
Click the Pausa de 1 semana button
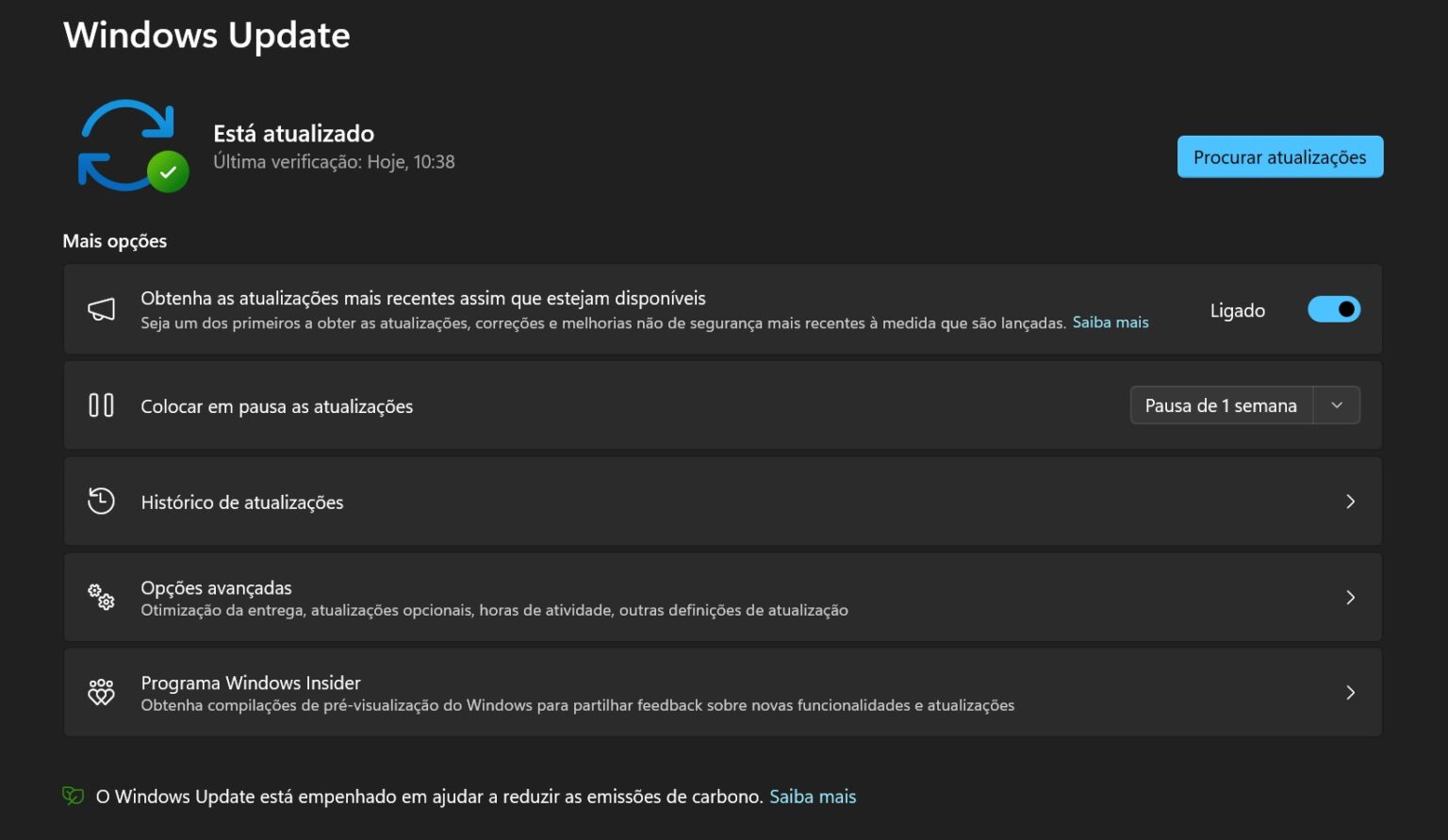tap(1221, 405)
